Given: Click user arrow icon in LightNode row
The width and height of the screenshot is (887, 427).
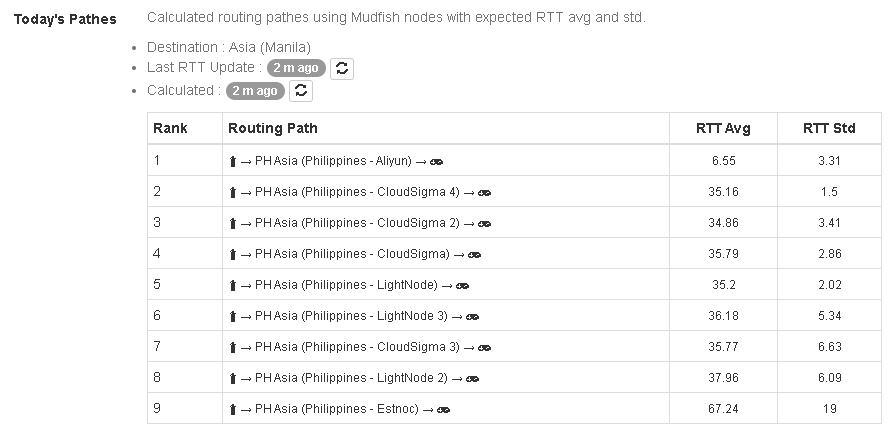Looking at the screenshot, I should tap(232, 285).
